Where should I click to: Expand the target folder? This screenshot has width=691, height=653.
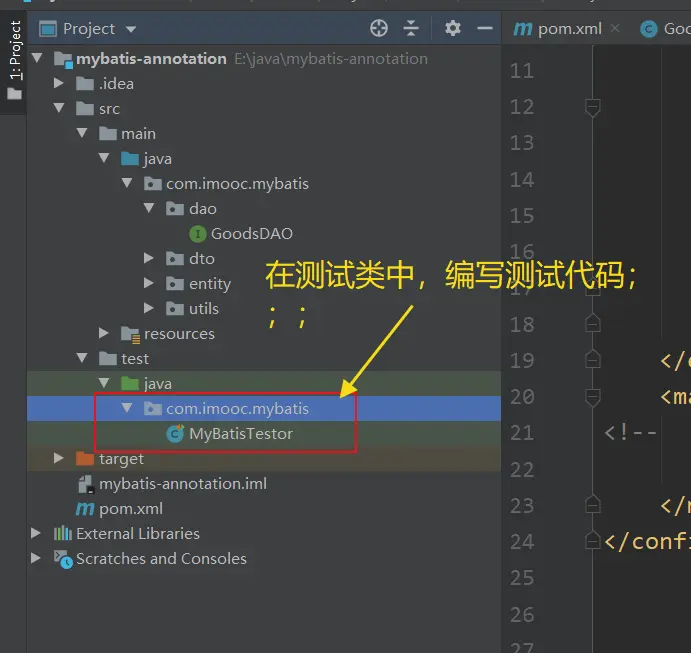60,459
